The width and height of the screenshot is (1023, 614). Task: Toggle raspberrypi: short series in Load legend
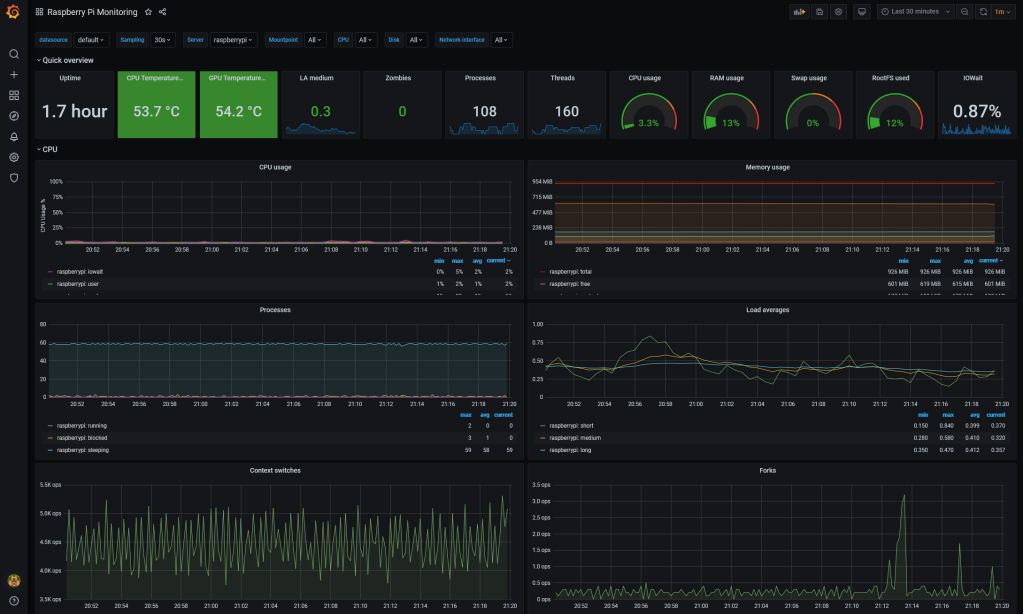[x=572, y=425]
